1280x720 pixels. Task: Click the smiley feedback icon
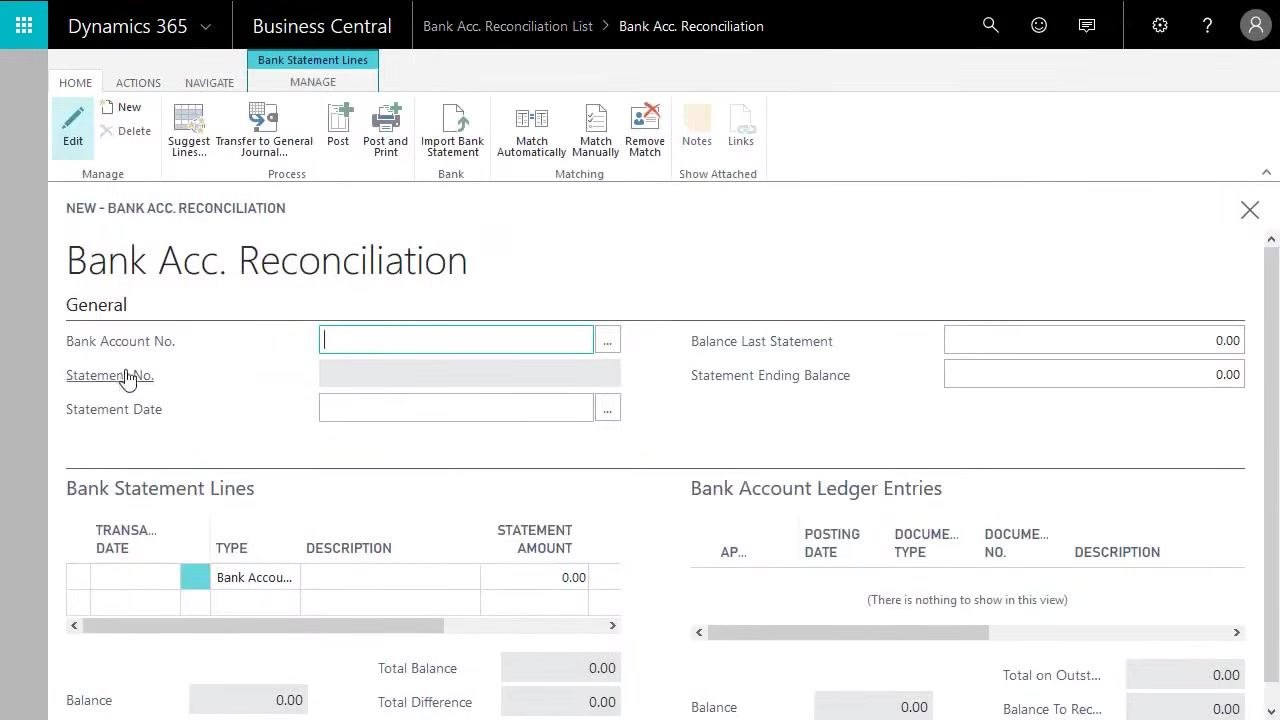pyautogui.click(x=1039, y=25)
